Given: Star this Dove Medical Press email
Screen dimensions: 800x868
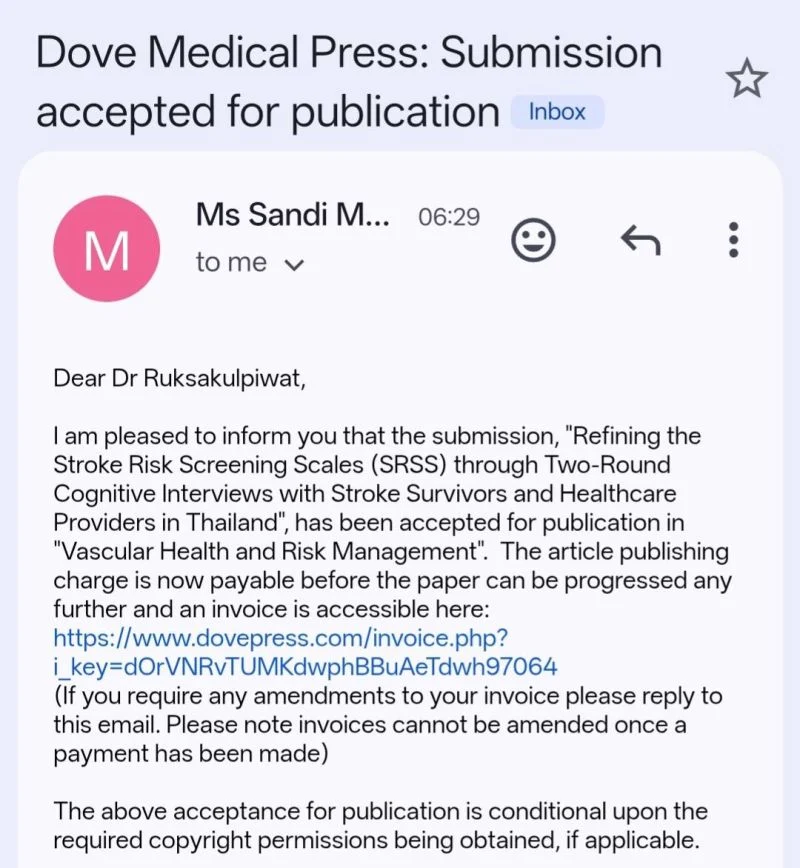Looking at the screenshot, I should 748,78.
